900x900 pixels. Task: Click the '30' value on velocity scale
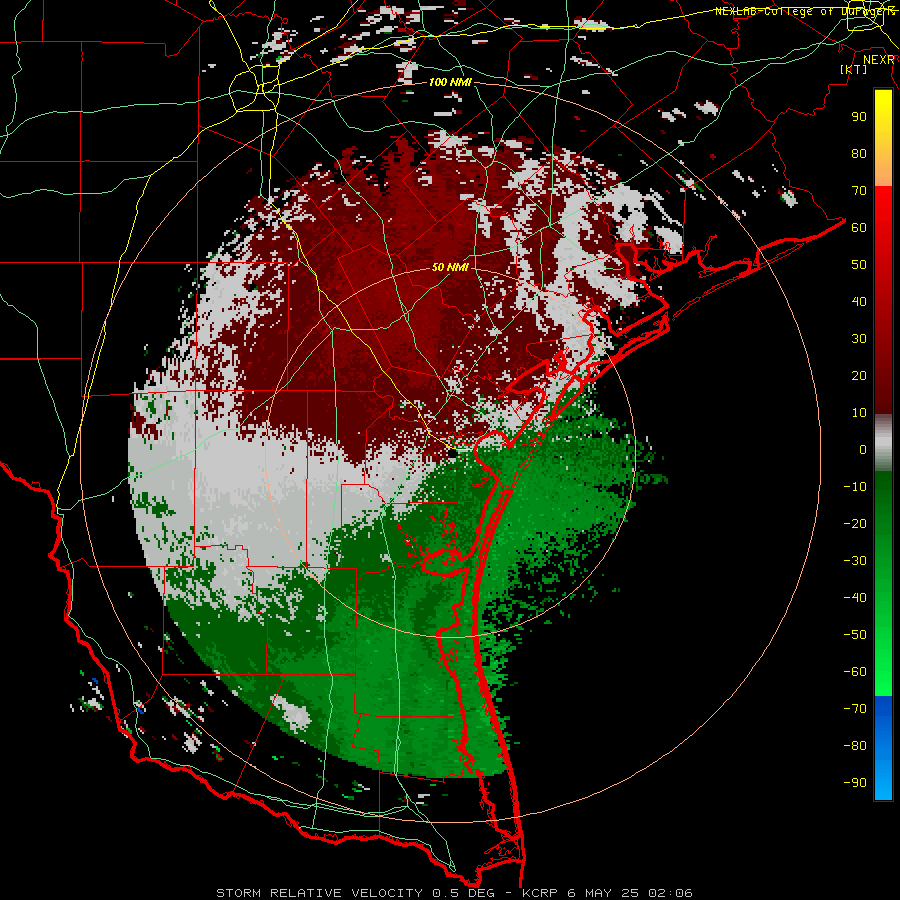[859, 339]
